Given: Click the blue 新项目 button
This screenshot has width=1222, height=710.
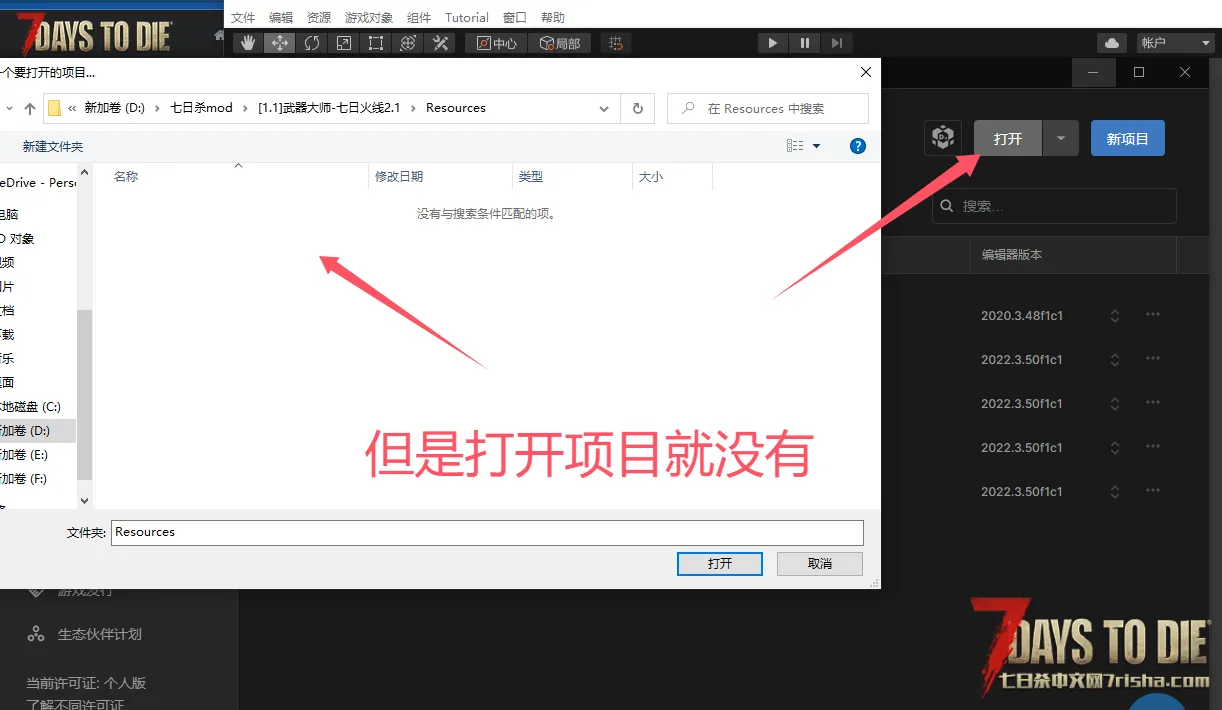Looking at the screenshot, I should tap(1127, 139).
